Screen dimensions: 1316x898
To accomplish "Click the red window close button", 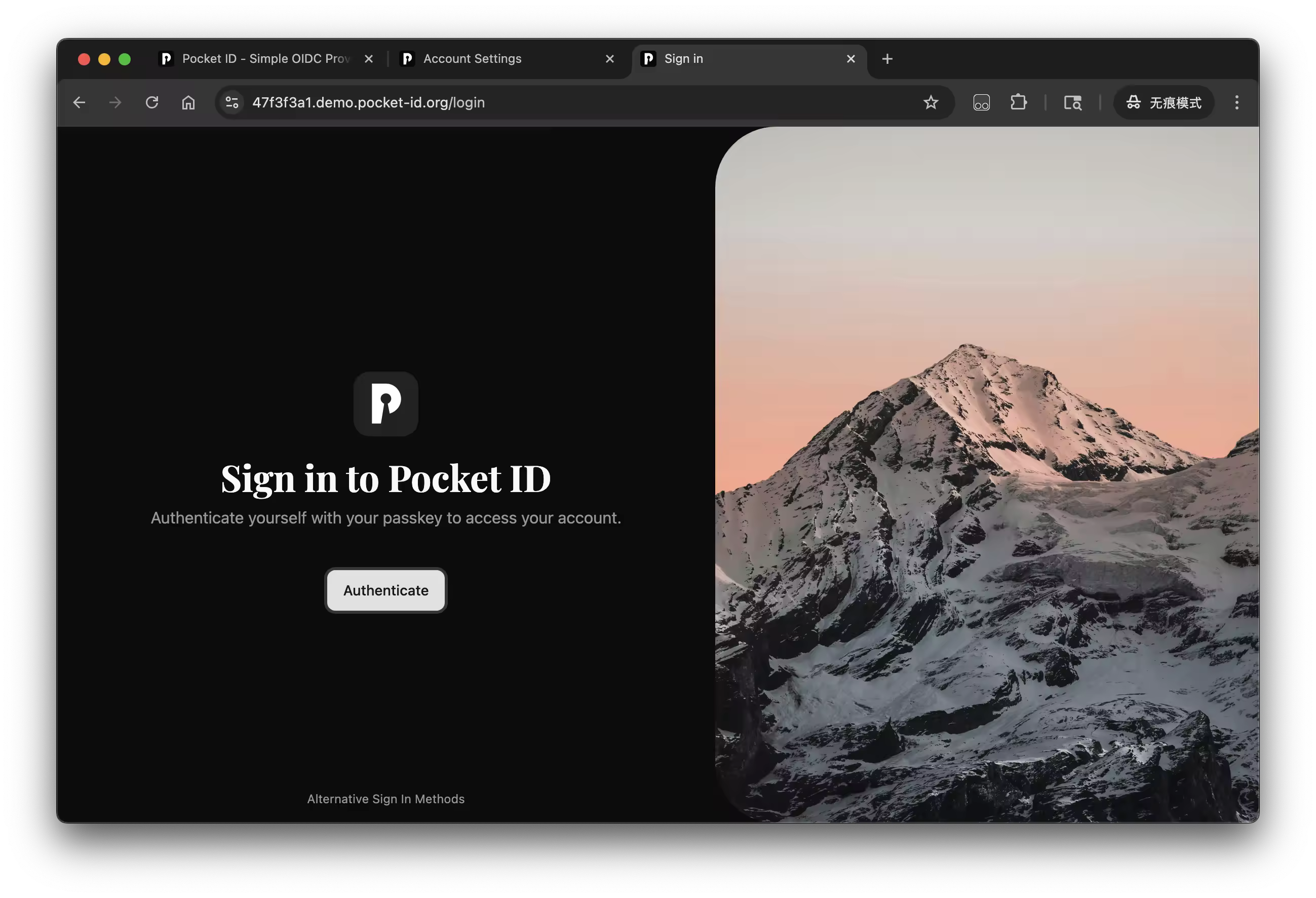I will tap(84, 59).
